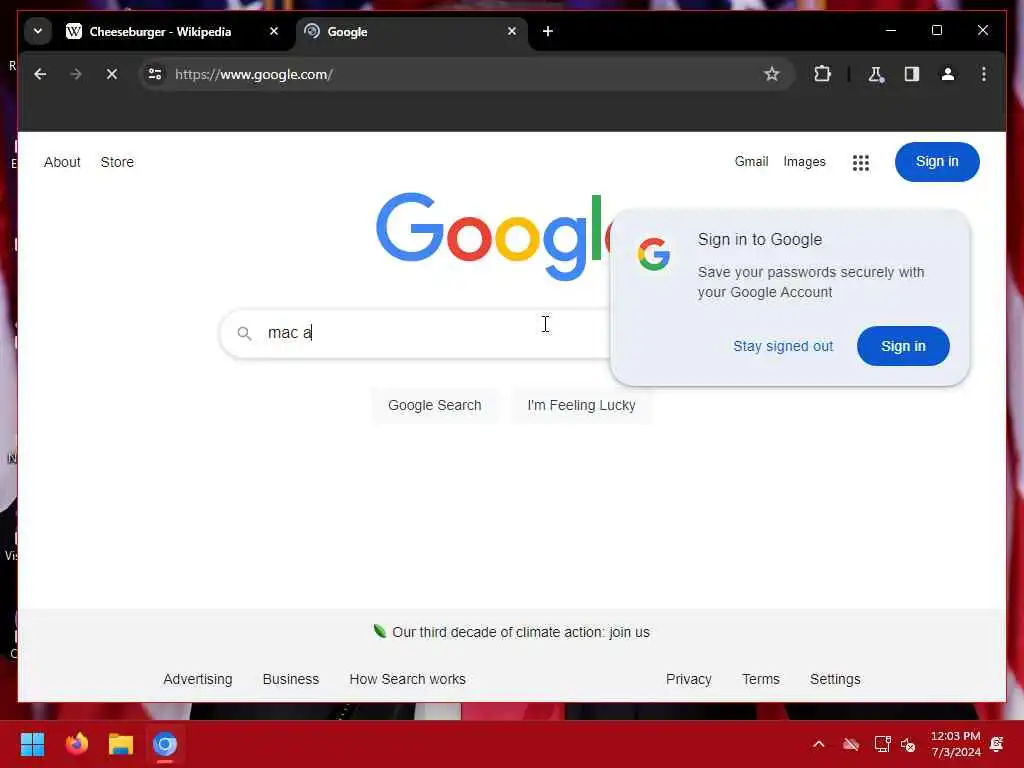Open Privacy footer link
The width and height of the screenshot is (1024, 768).
pos(688,679)
